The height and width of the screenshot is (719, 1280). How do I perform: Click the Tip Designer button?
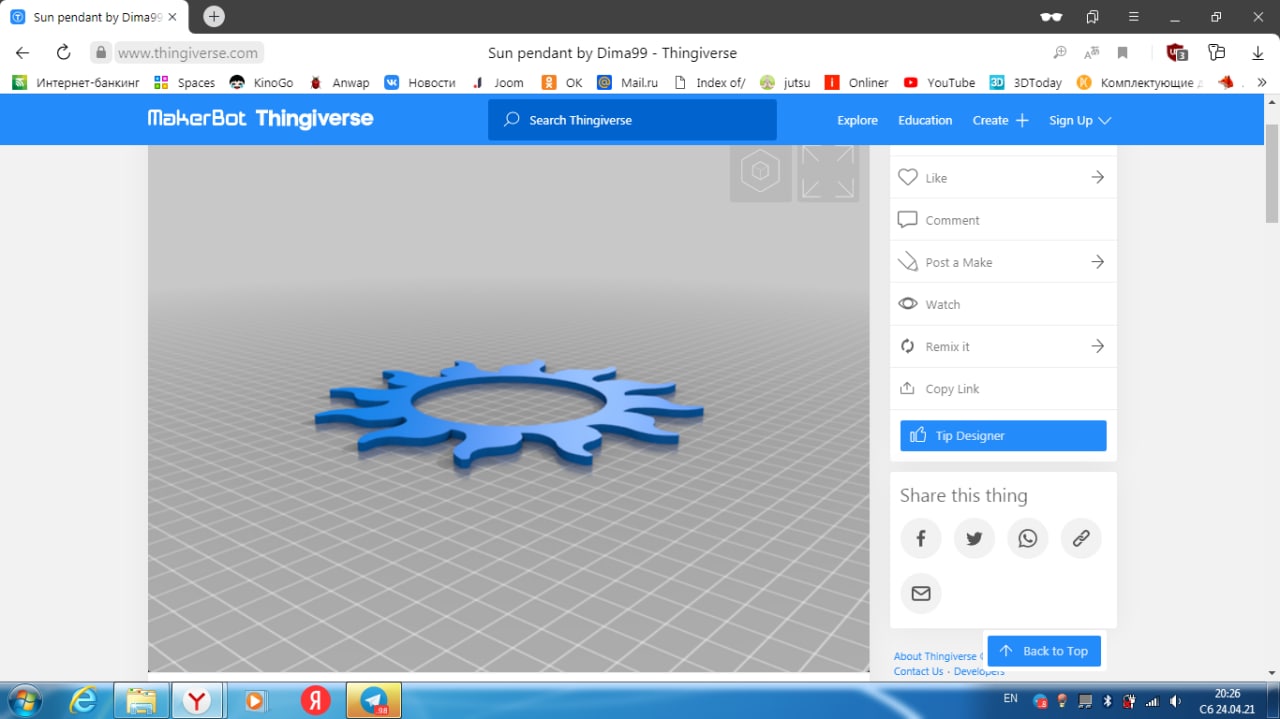pyautogui.click(x=1003, y=436)
